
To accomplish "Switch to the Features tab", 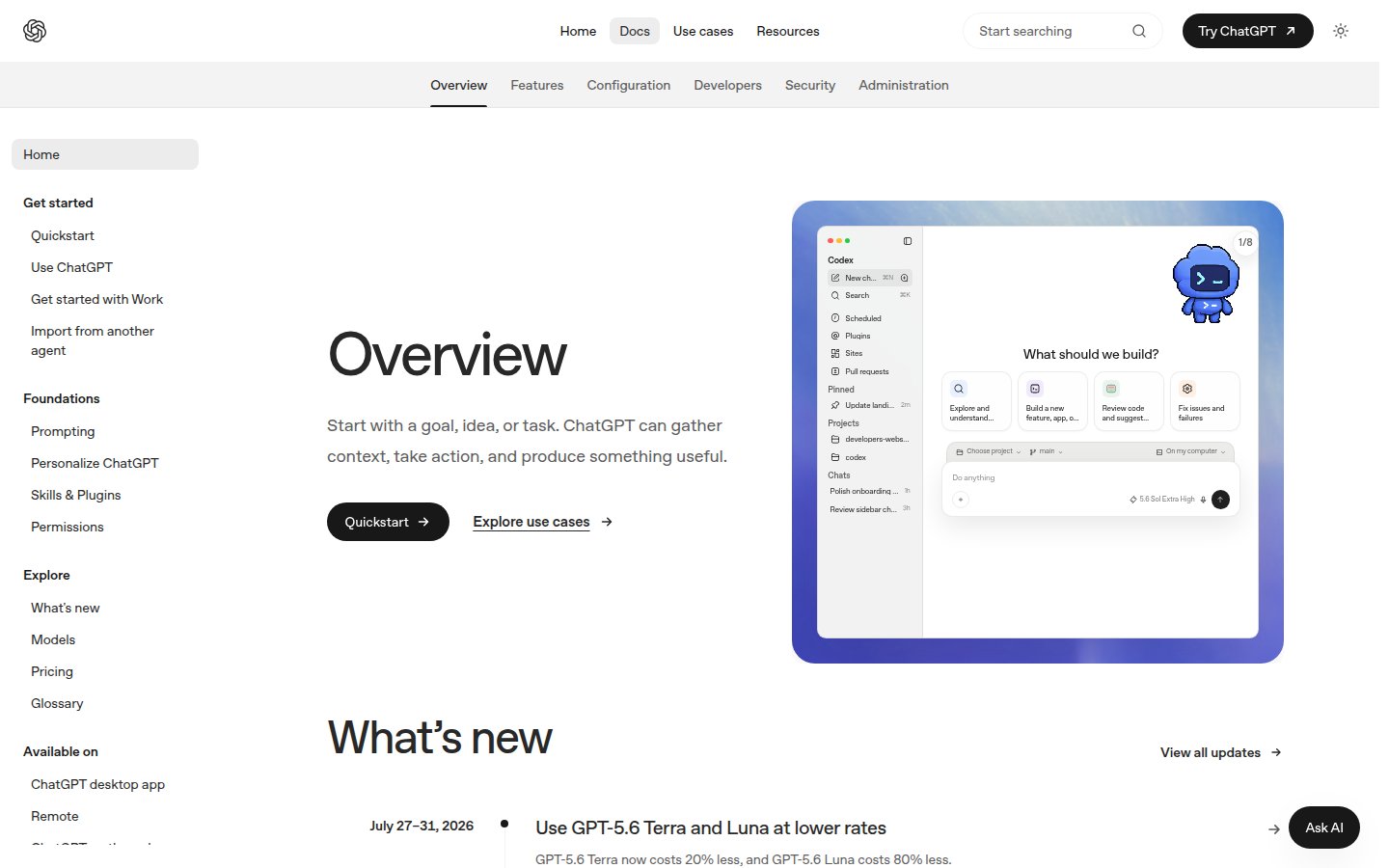I will pos(537,85).
